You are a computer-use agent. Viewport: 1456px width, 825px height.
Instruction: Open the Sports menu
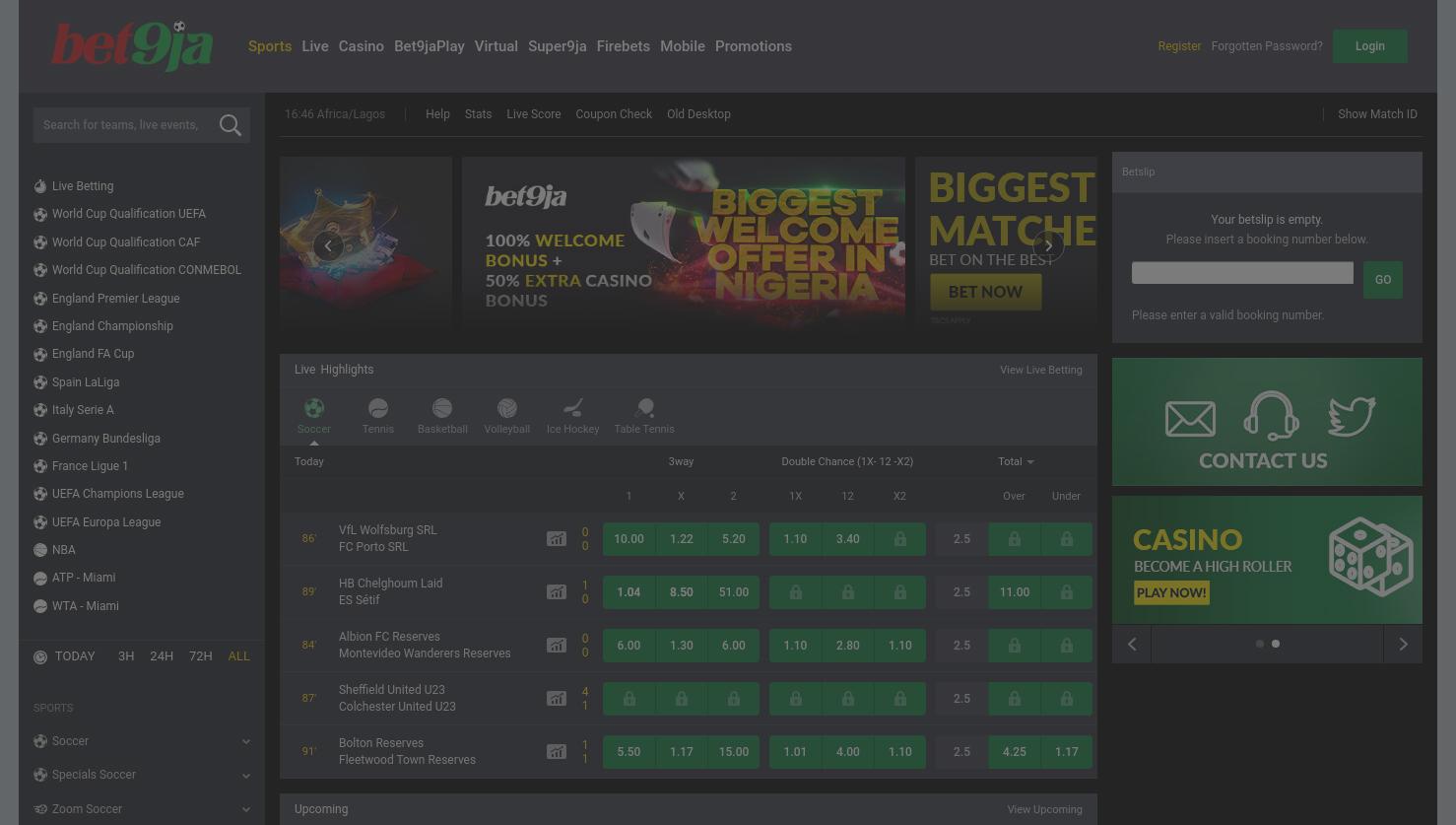click(270, 46)
